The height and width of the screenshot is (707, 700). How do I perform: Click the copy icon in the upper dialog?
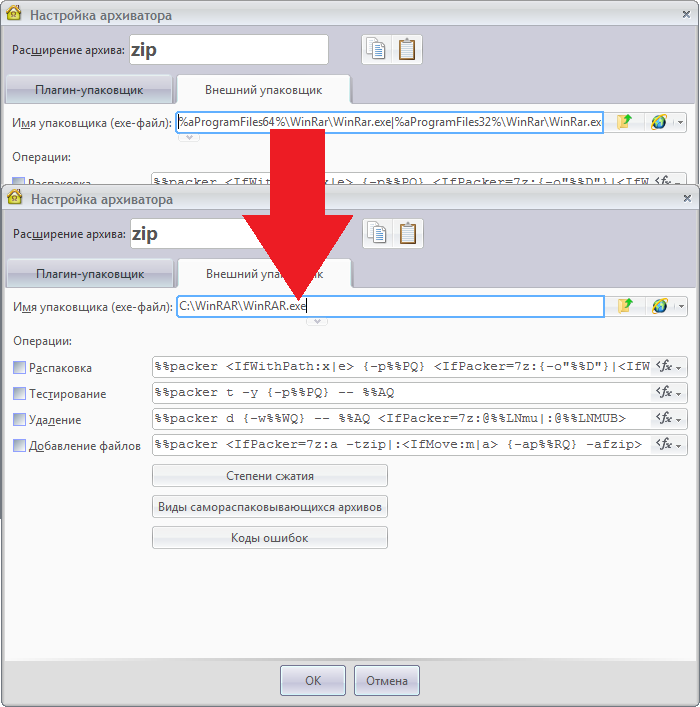(376, 49)
